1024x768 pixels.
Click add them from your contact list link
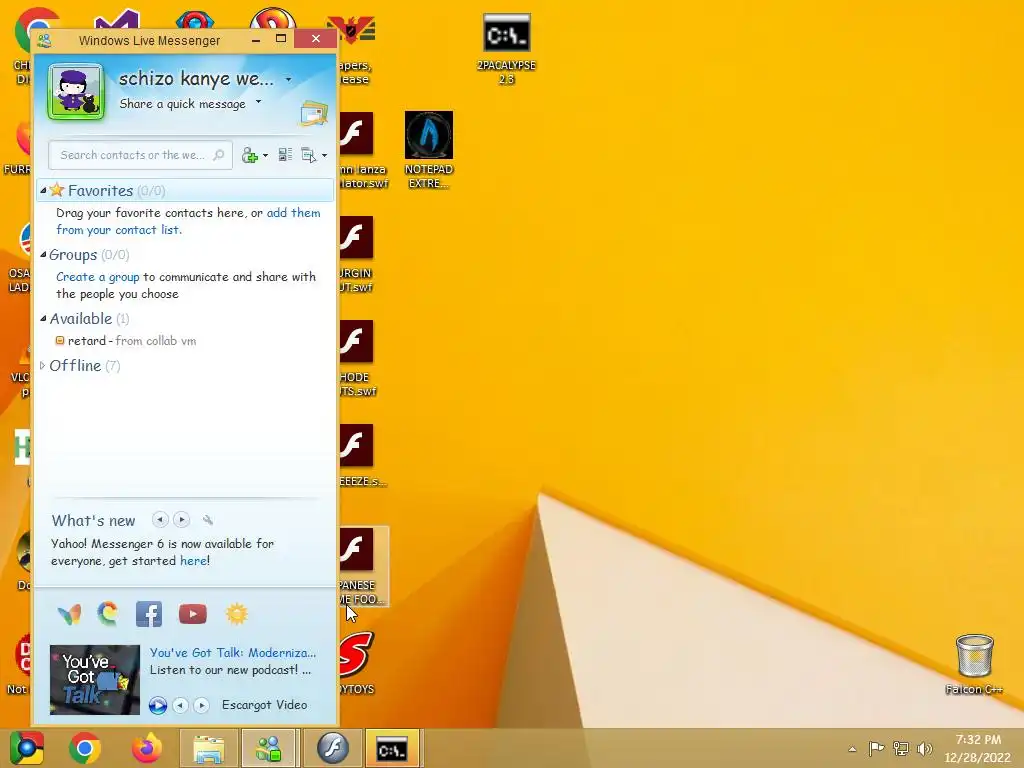pyautogui.click(x=188, y=221)
